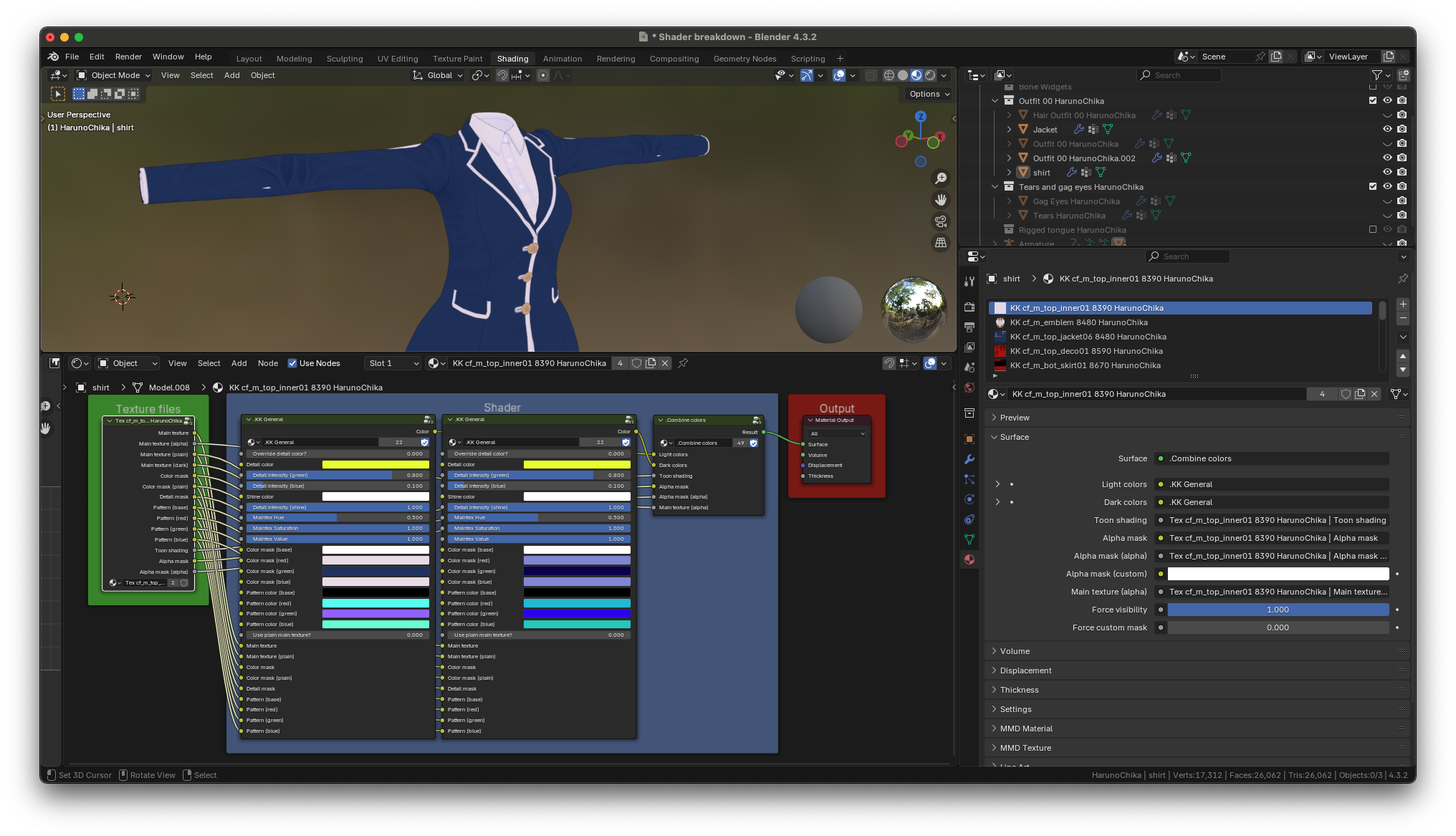Switch to orthographic grid view icon
This screenshot has height=836, width=1456.
(x=941, y=243)
